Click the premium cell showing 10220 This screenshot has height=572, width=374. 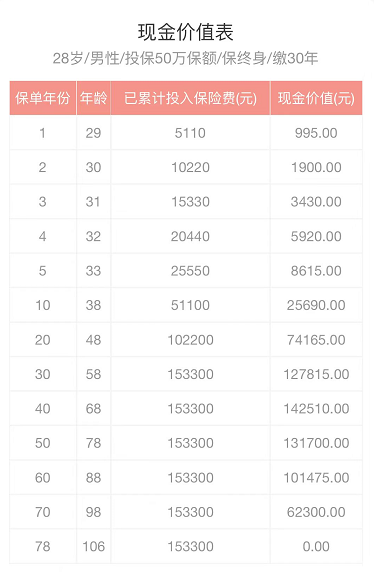point(190,167)
